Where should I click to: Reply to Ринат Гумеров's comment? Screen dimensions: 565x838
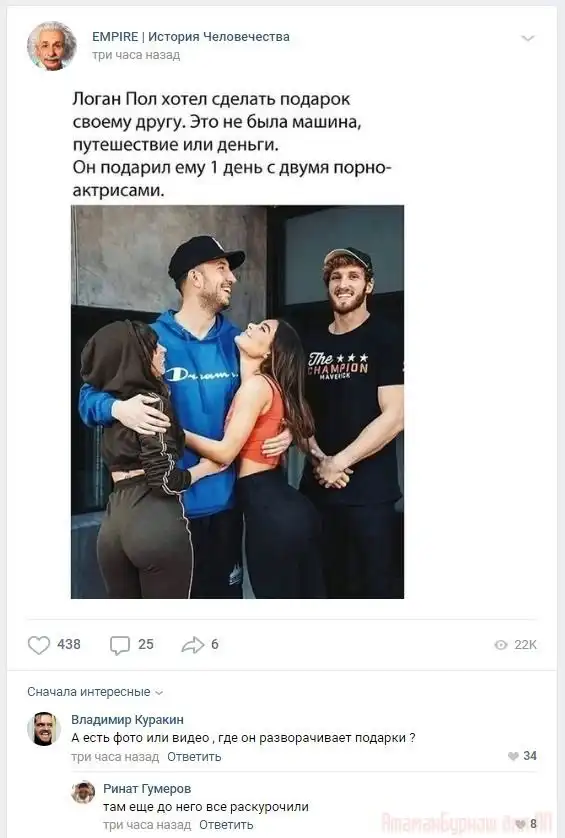[x=226, y=825]
